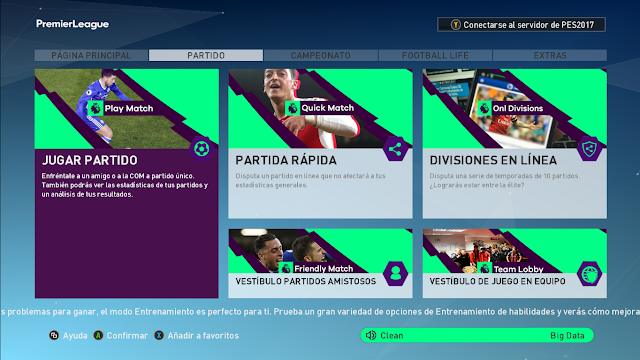640x360 pixels.
Task: Click the Premier League lion badge next to Team Lobby
Action: click(484, 268)
